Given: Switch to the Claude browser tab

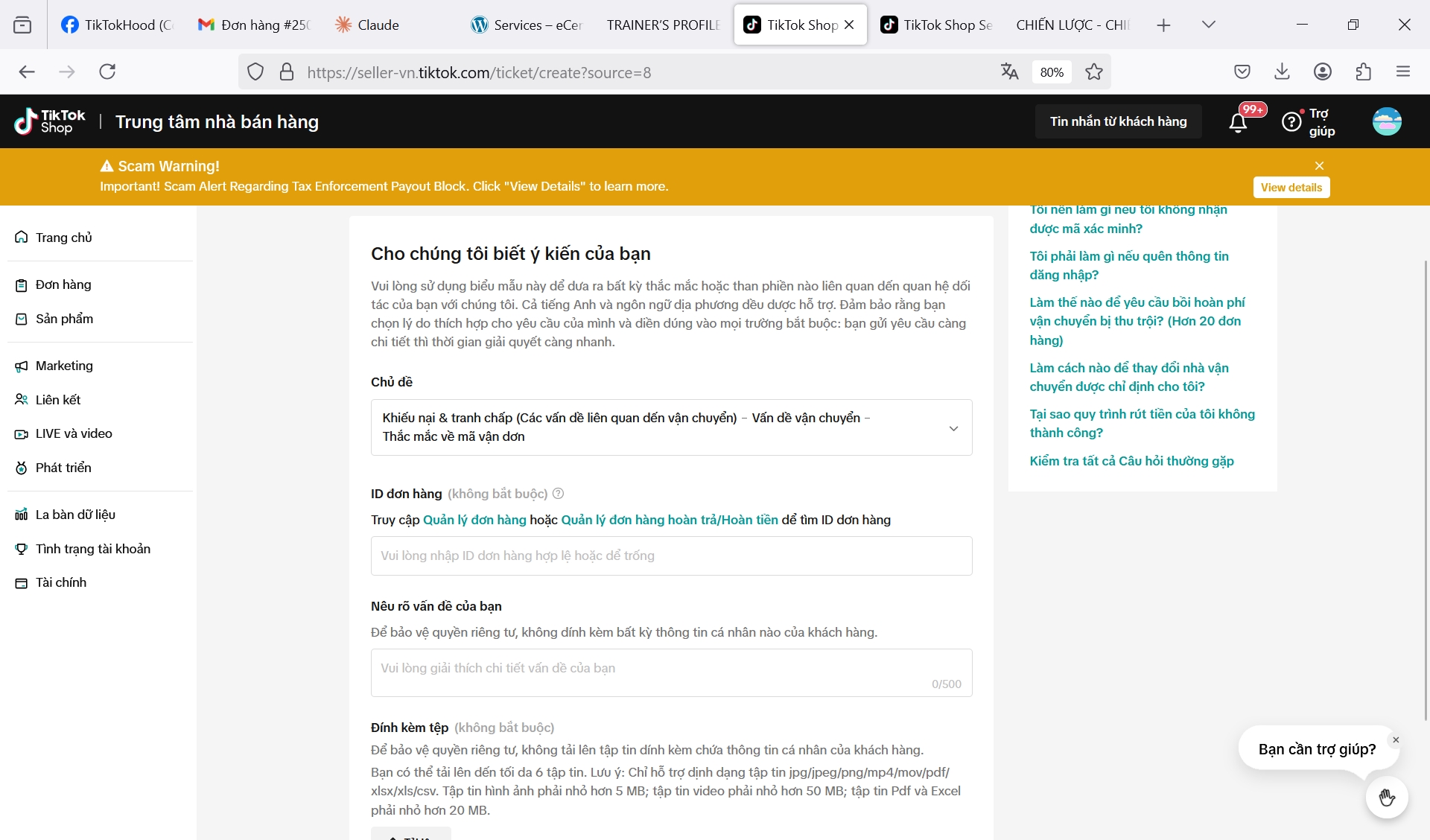Looking at the screenshot, I should click(378, 25).
